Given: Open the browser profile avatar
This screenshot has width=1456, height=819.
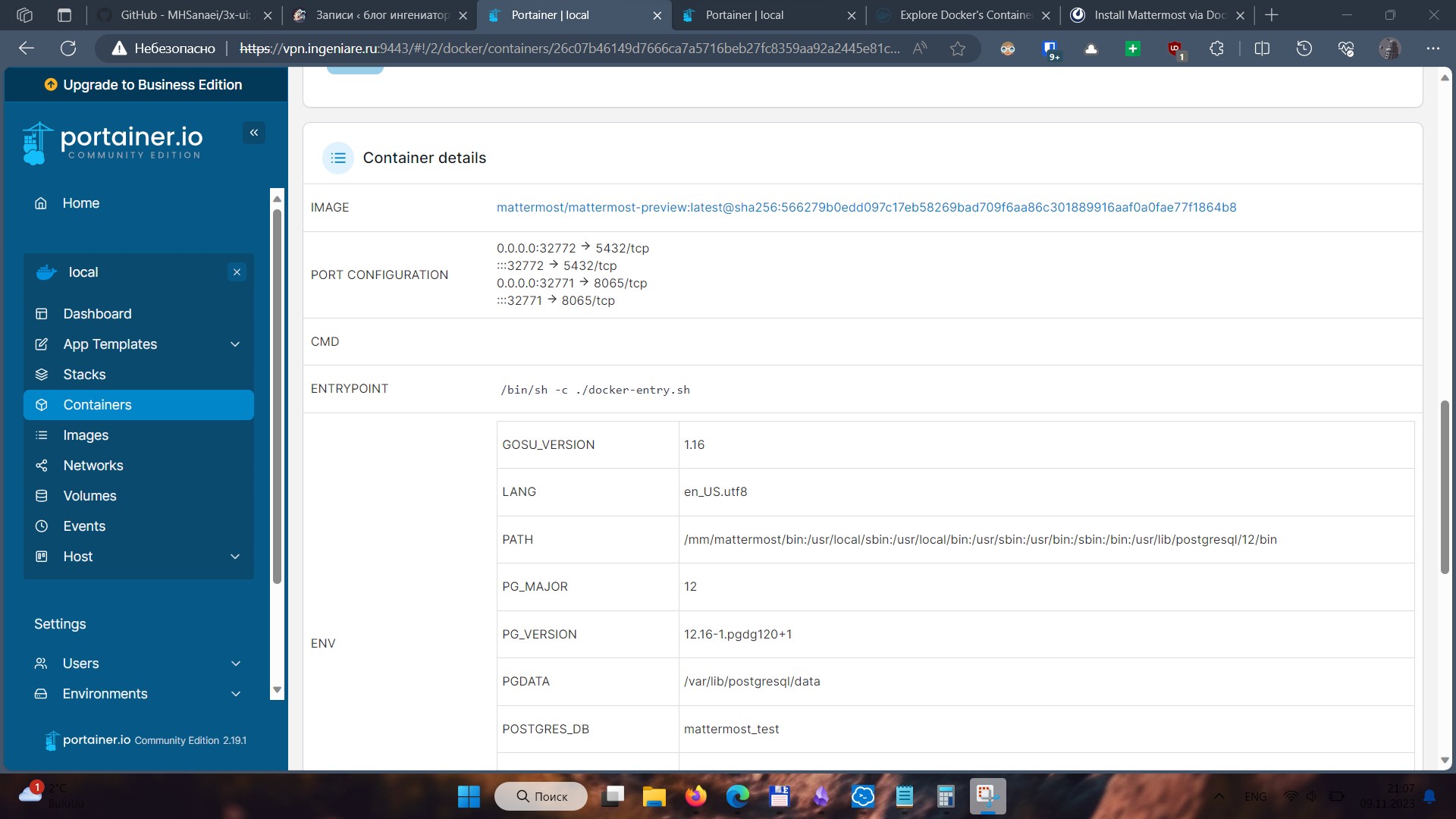Looking at the screenshot, I should (1389, 49).
